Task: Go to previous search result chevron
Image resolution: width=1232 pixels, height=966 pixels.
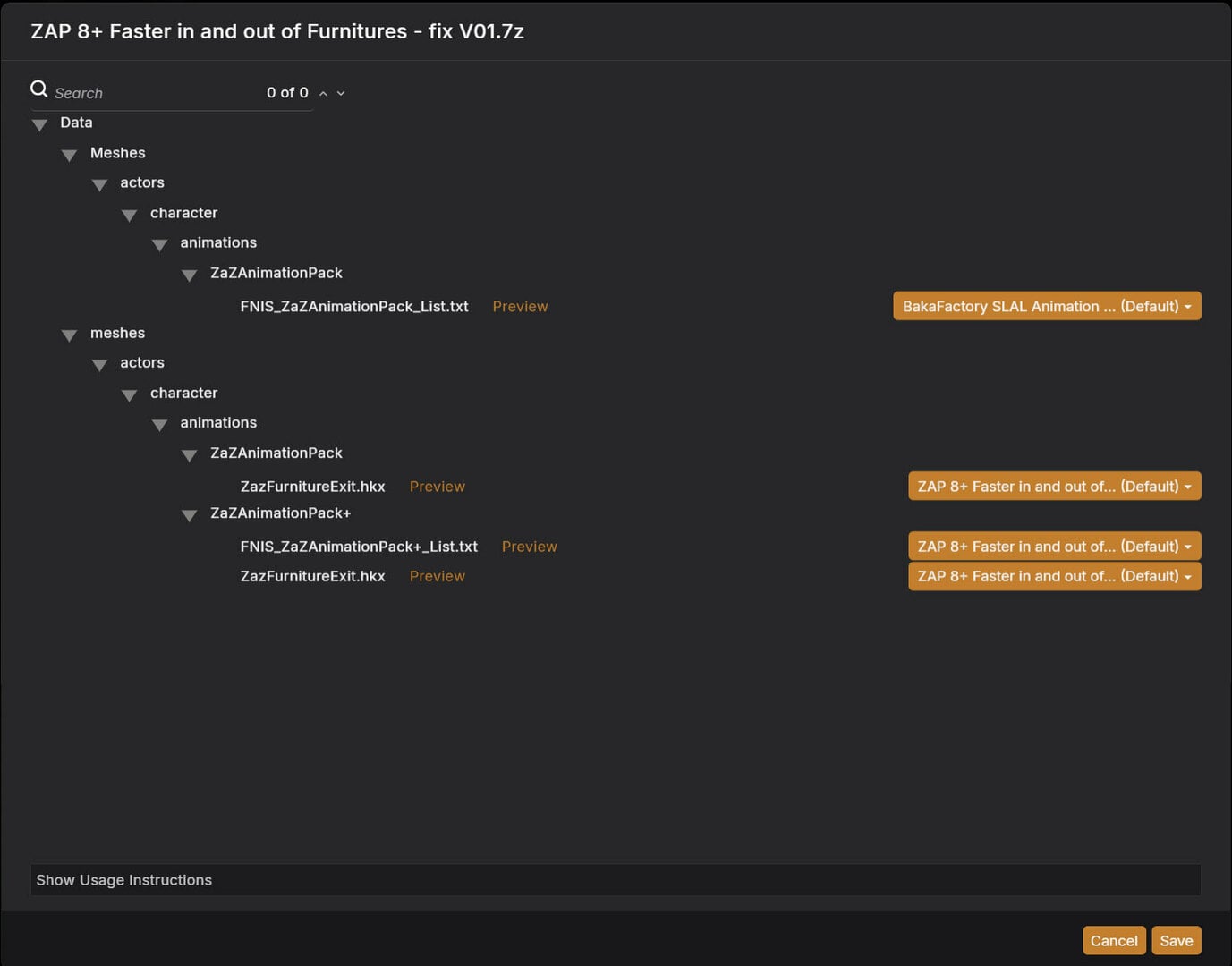Action: coord(323,93)
